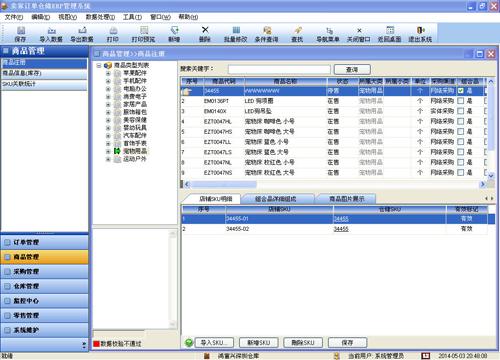Check 组合品 checkbox for EZT0047HS row
The height and width of the screenshot is (360, 500).
461,132
